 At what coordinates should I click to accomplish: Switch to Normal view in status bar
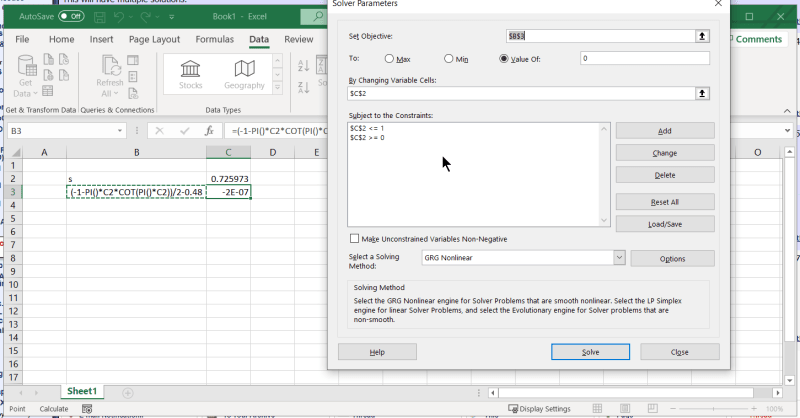[597, 408]
